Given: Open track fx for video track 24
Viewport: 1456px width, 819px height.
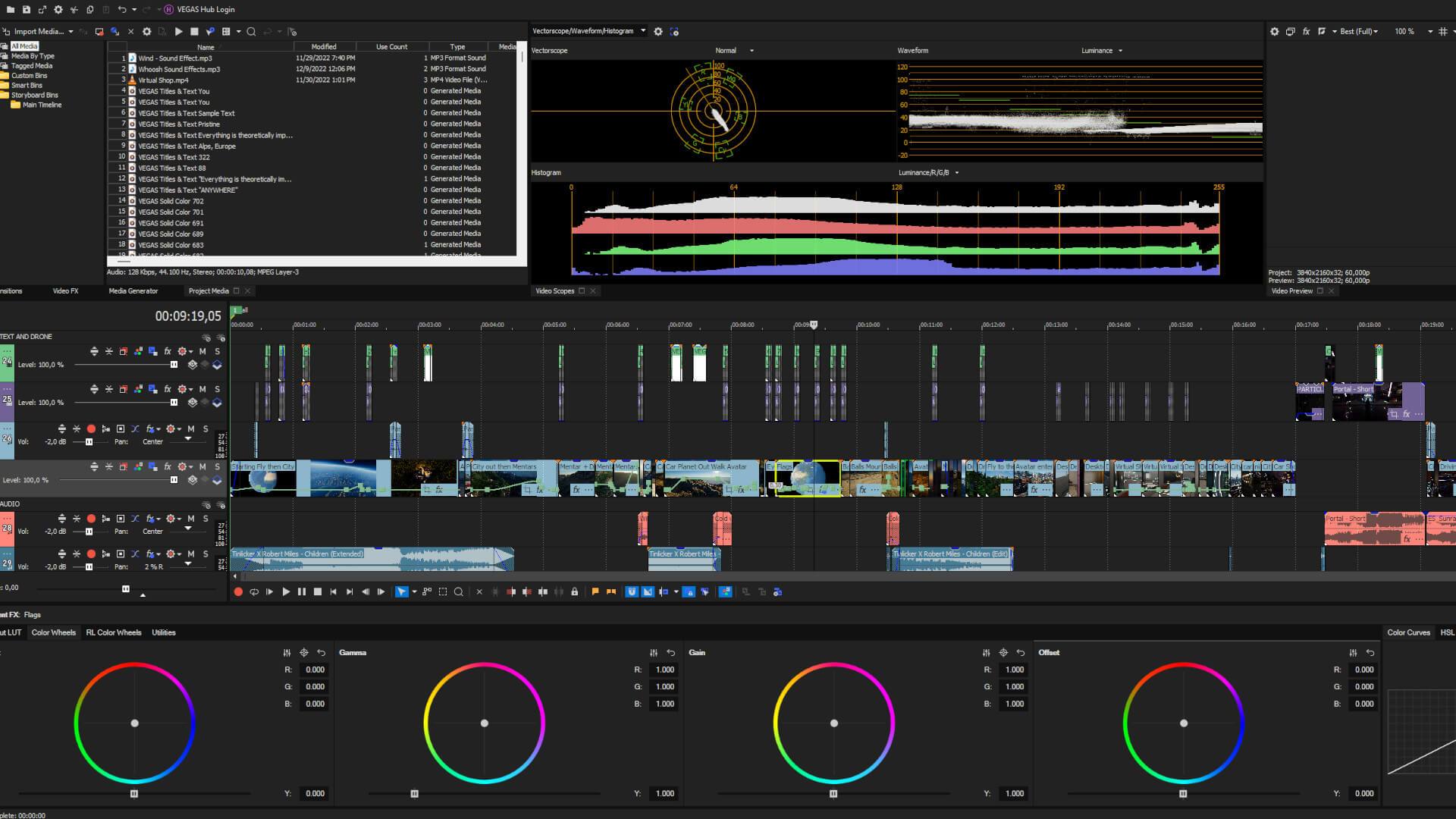Looking at the screenshot, I should (x=168, y=352).
